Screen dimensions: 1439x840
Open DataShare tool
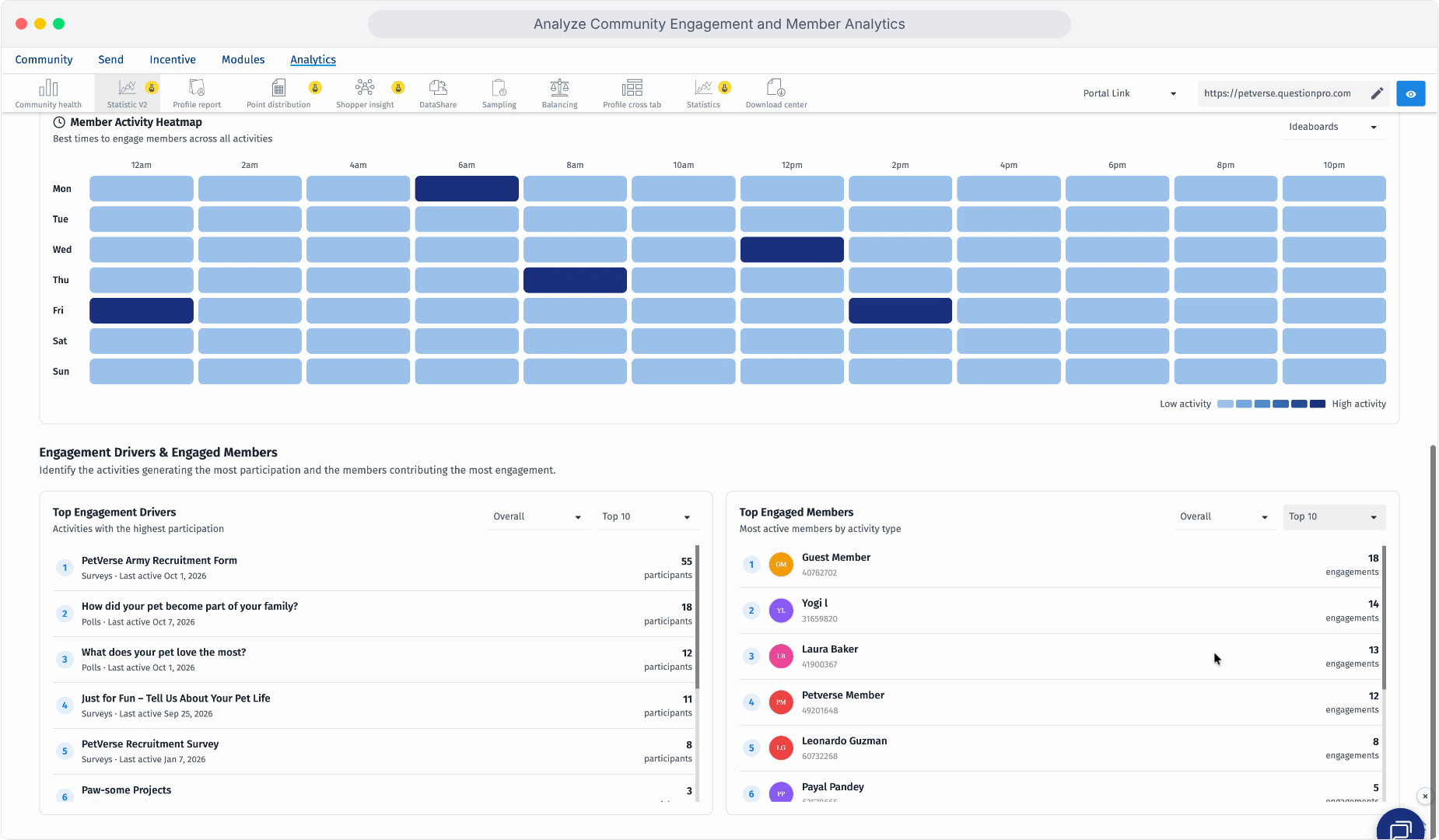pyautogui.click(x=438, y=93)
